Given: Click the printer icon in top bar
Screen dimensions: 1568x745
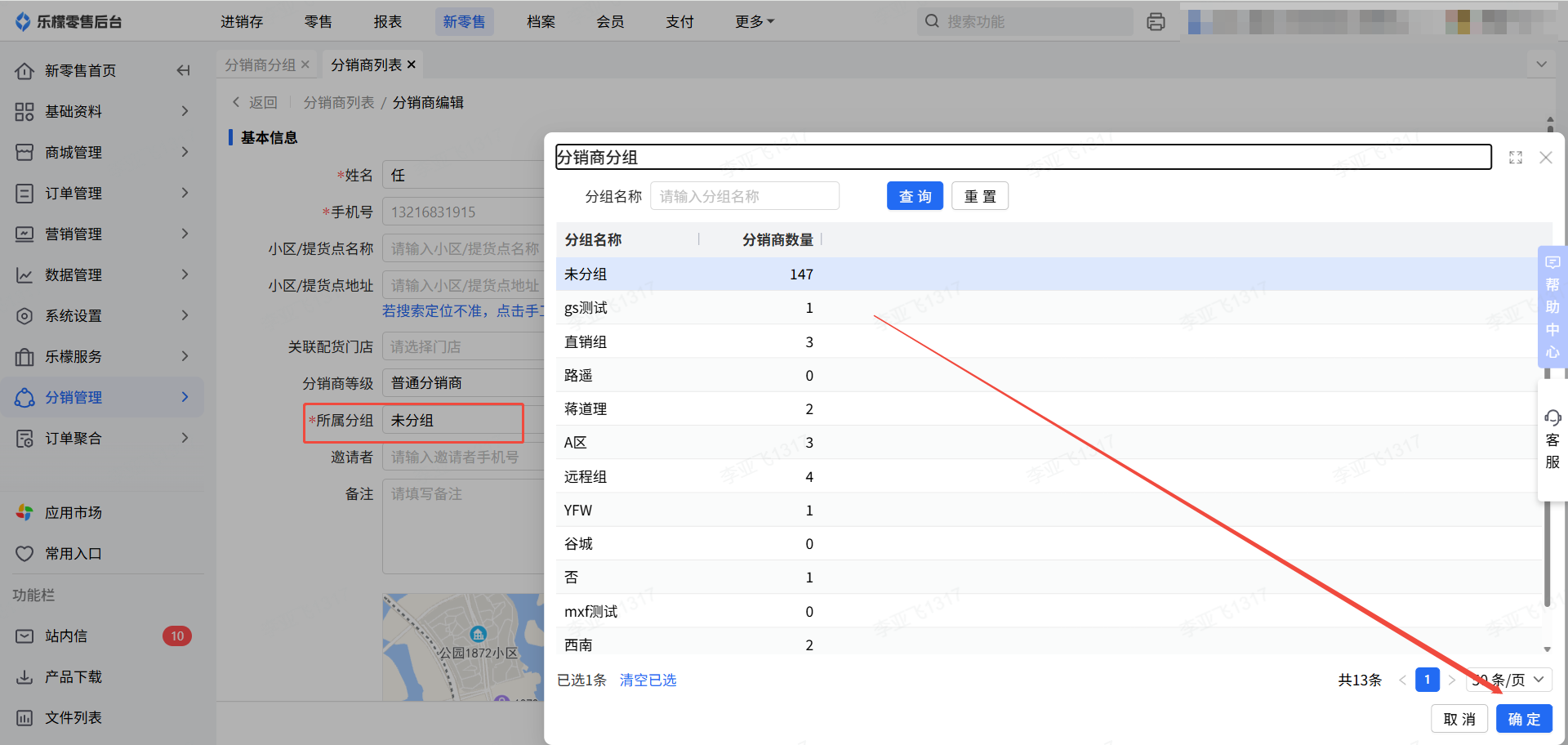Looking at the screenshot, I should point(1156,22).
